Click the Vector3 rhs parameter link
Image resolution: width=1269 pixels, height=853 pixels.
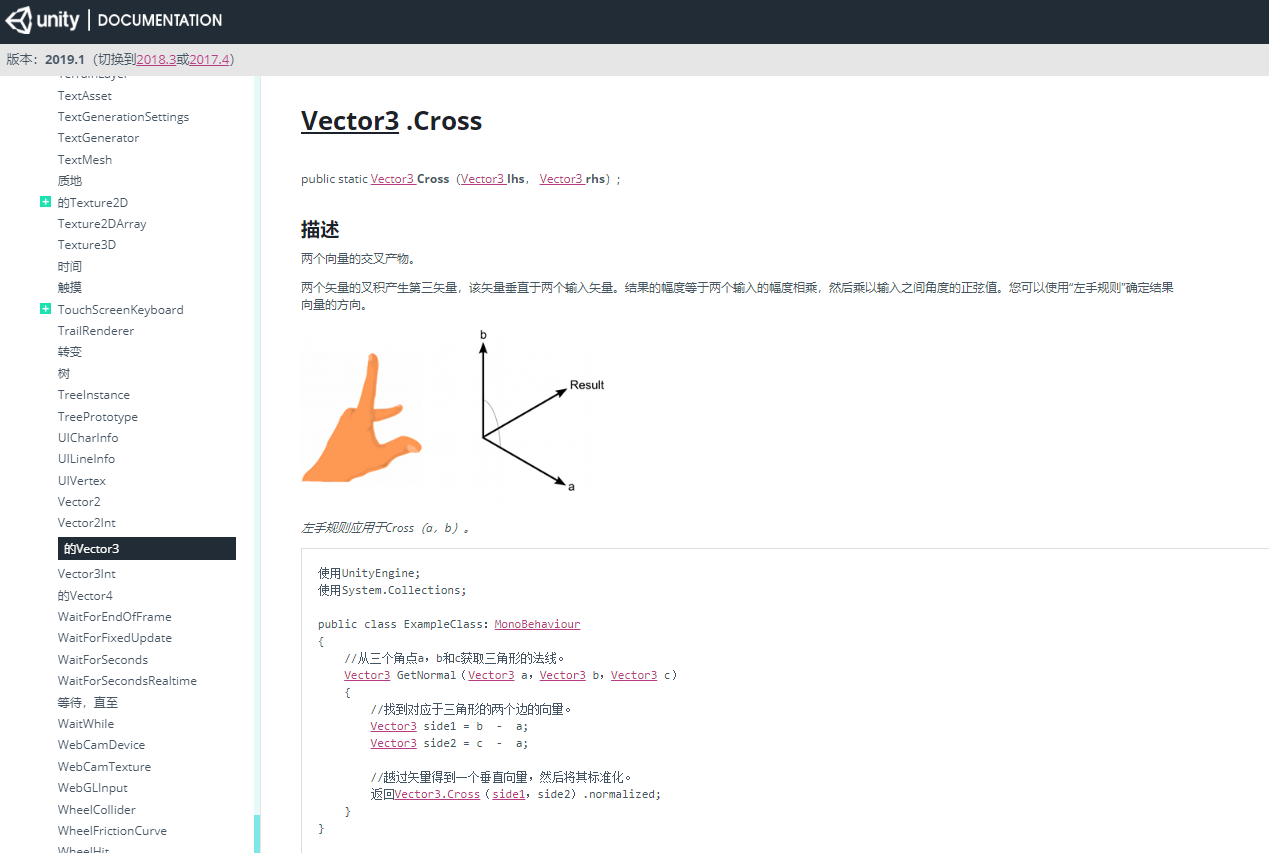pyautogui.click(x=562, y=178)
